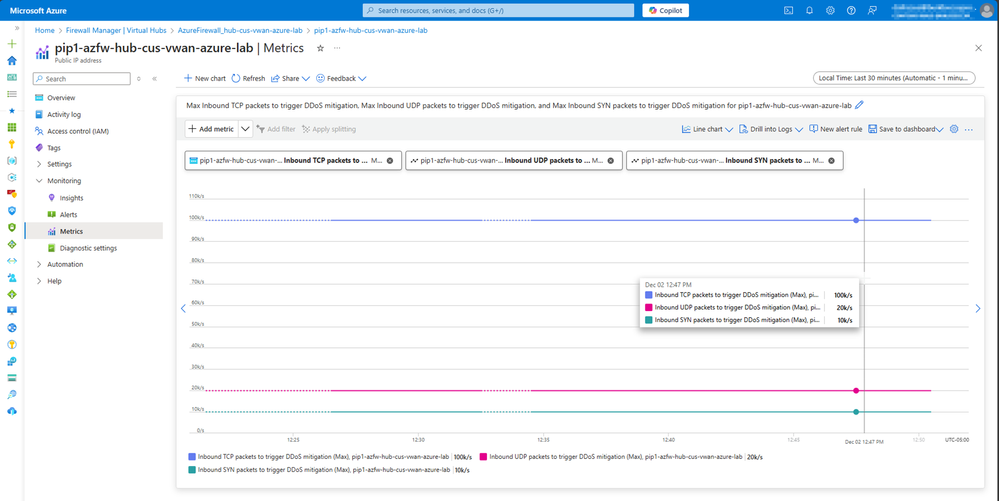Edit chart title with pencil icon

coord(859,105)
